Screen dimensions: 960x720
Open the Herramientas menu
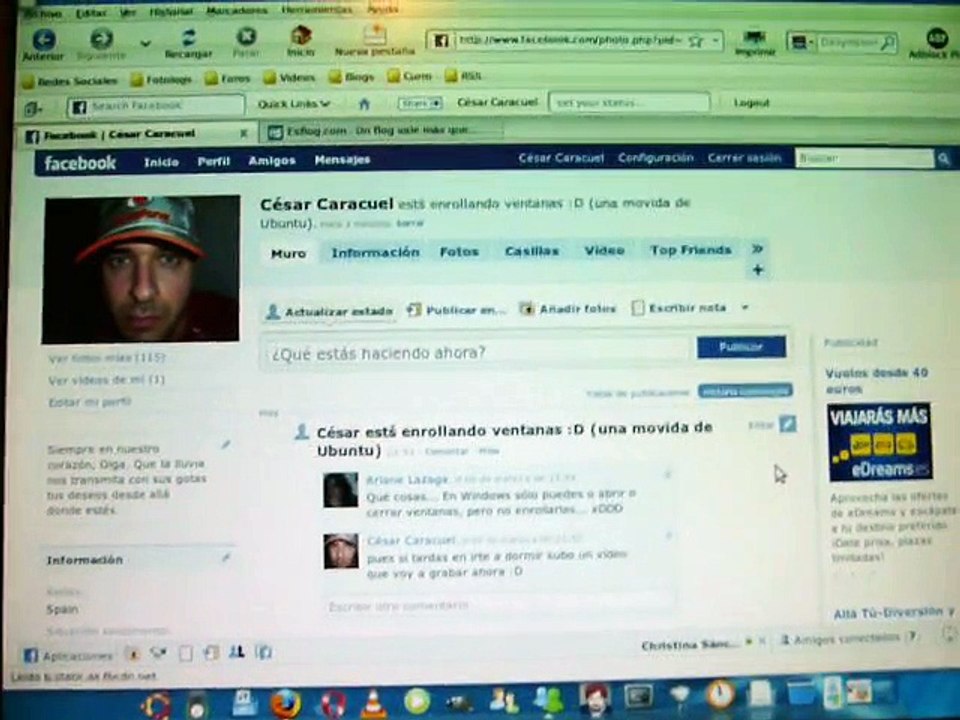pos(317,10)
